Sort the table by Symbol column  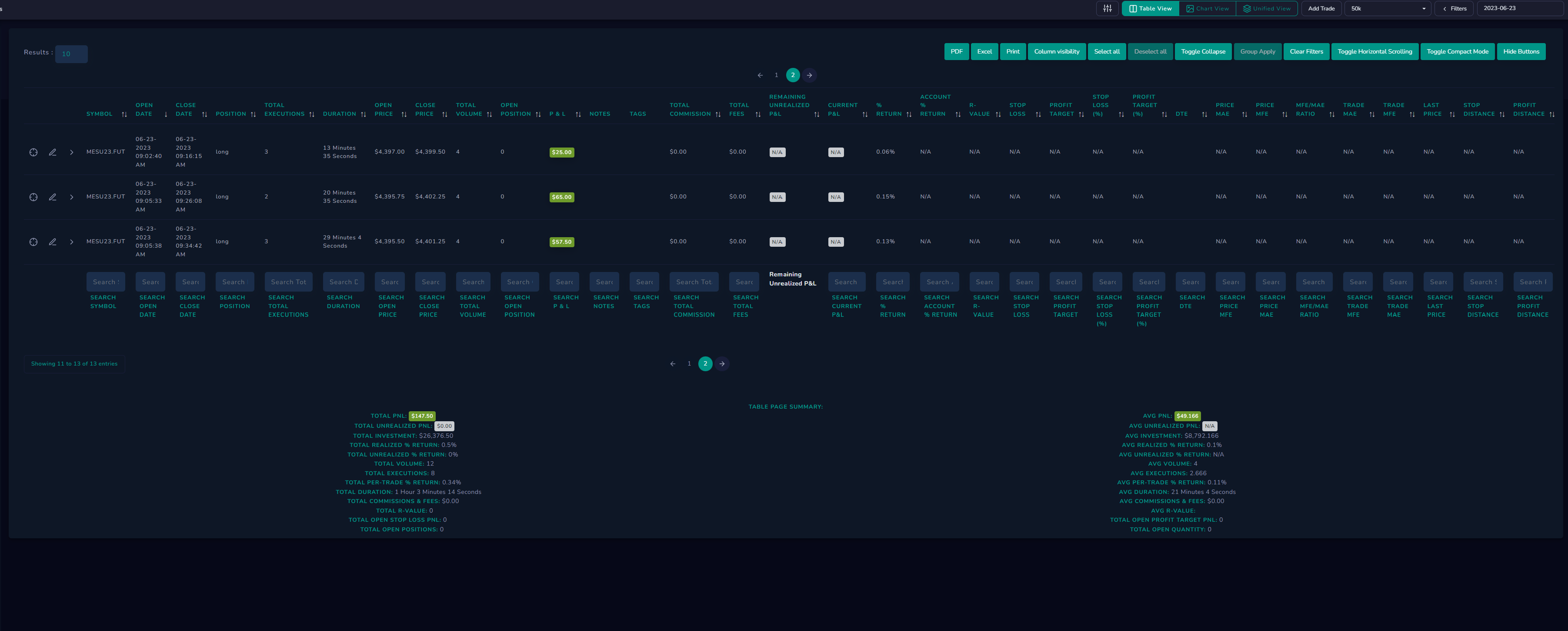click(124, 114)
